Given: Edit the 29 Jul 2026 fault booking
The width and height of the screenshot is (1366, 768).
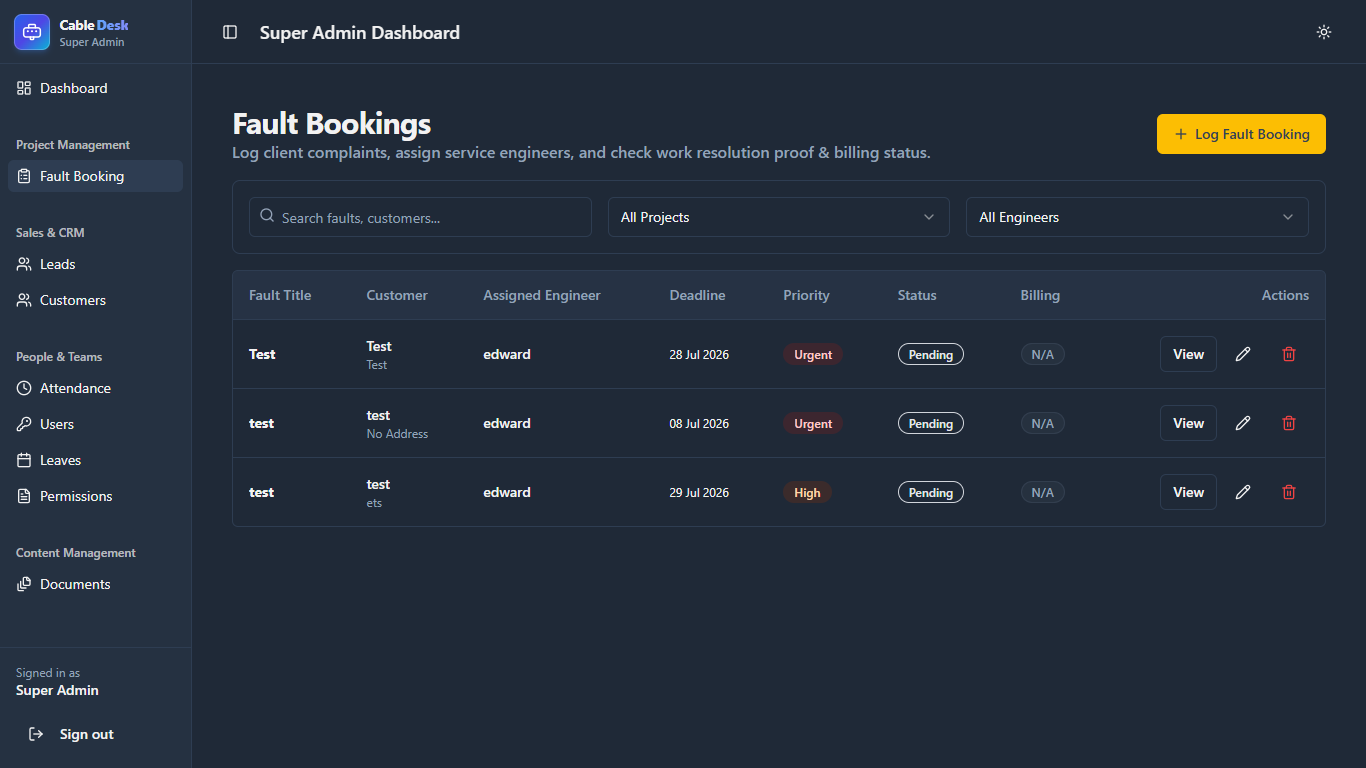Looking at the screenshot, I should point(1243,492).
